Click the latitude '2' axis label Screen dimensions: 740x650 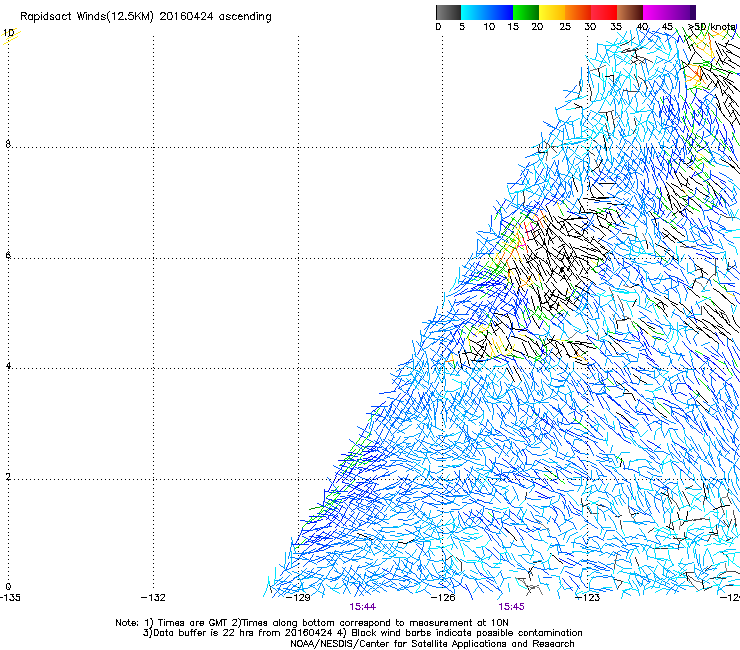point(8,477)
